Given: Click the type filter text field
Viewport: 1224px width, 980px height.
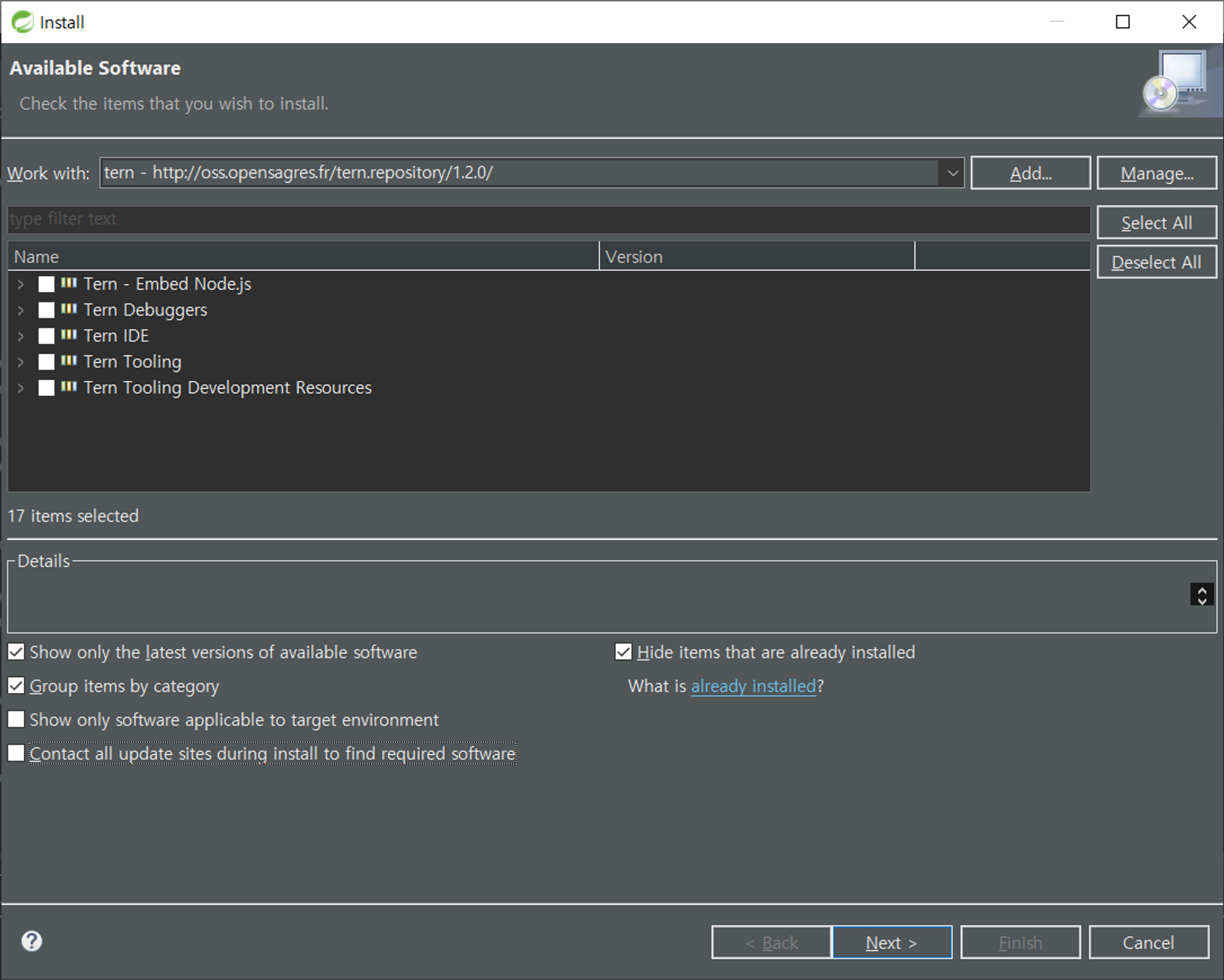Looking at the screenshot, I should coord(549,219).
